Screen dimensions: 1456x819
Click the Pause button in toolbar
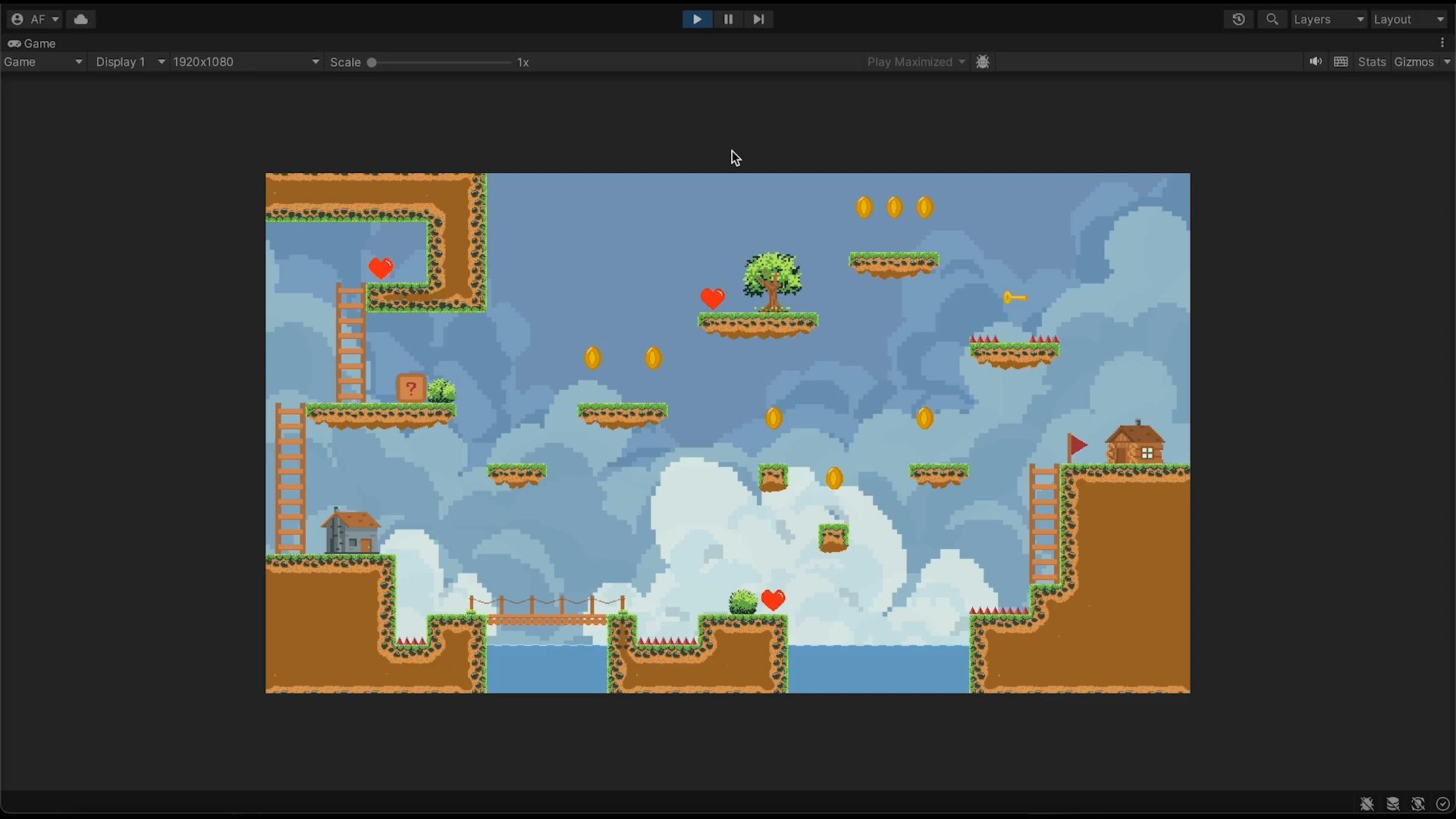click(x=728, y=19)
